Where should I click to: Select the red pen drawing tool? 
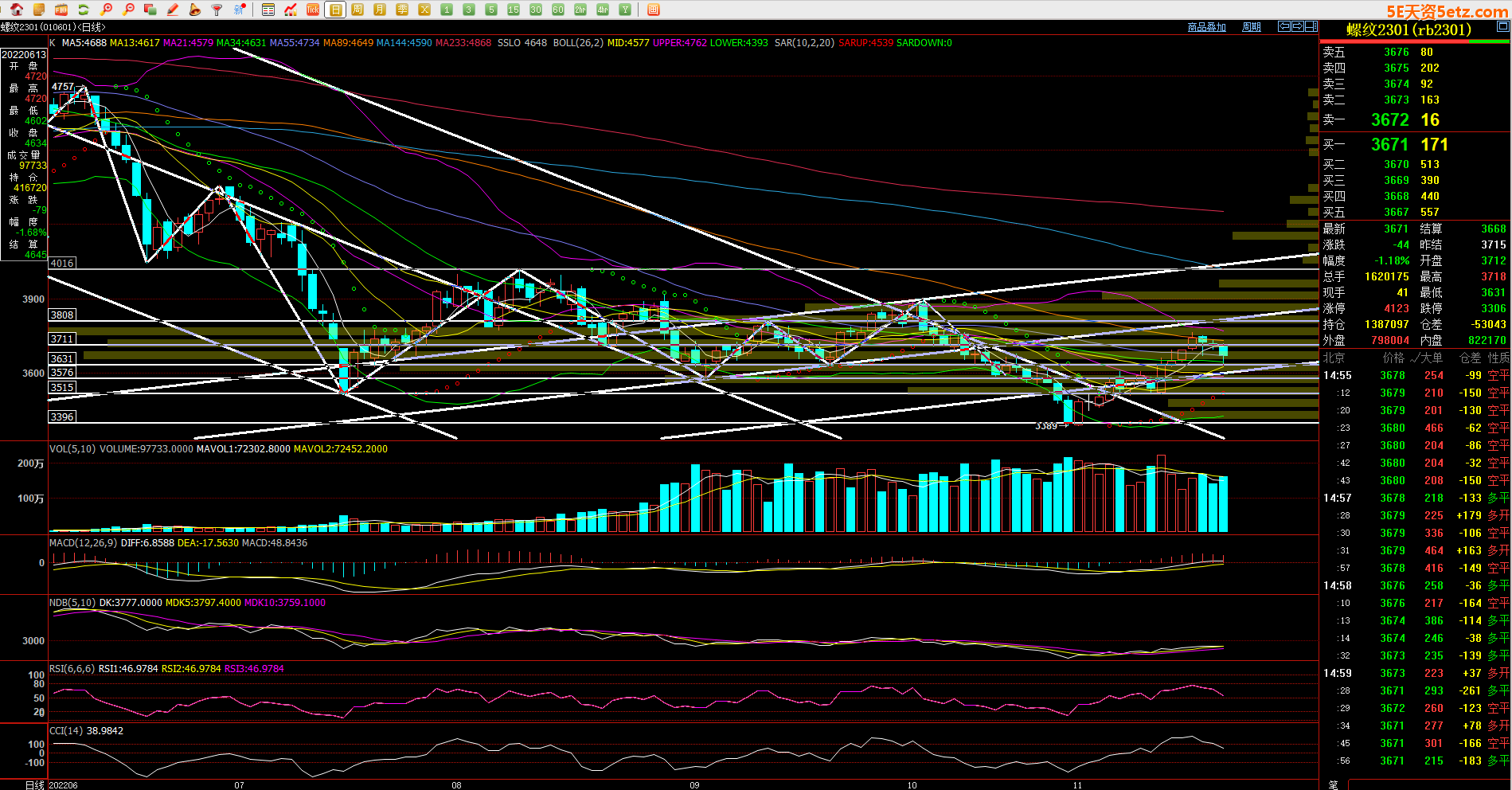pyautogui.click(x=173, y=10)
